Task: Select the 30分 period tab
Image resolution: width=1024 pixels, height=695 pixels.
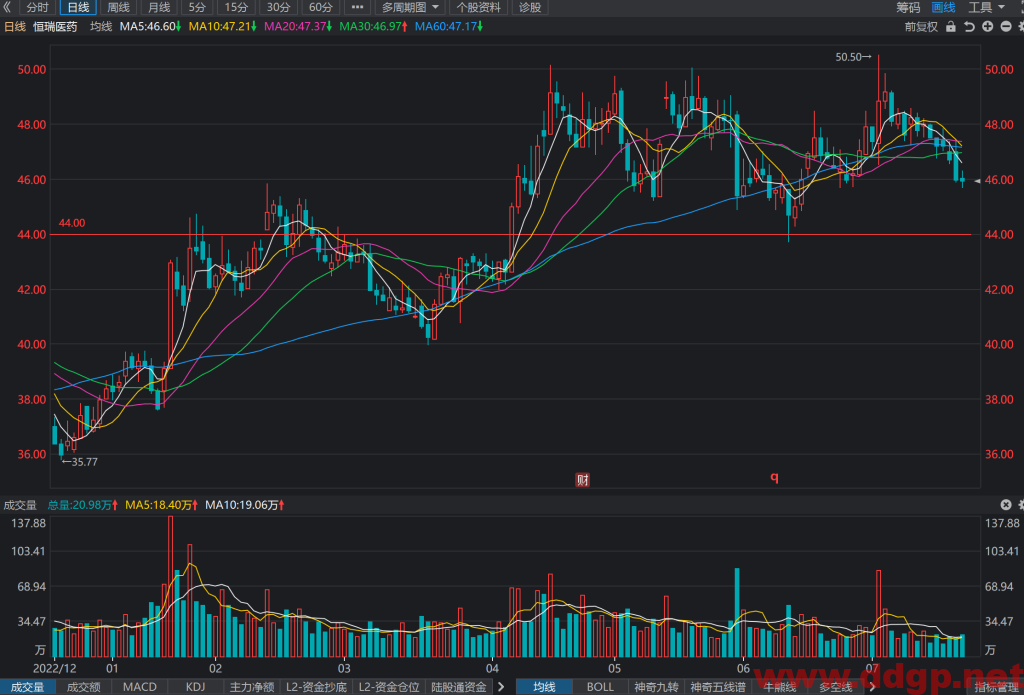Action: point(279,7)
